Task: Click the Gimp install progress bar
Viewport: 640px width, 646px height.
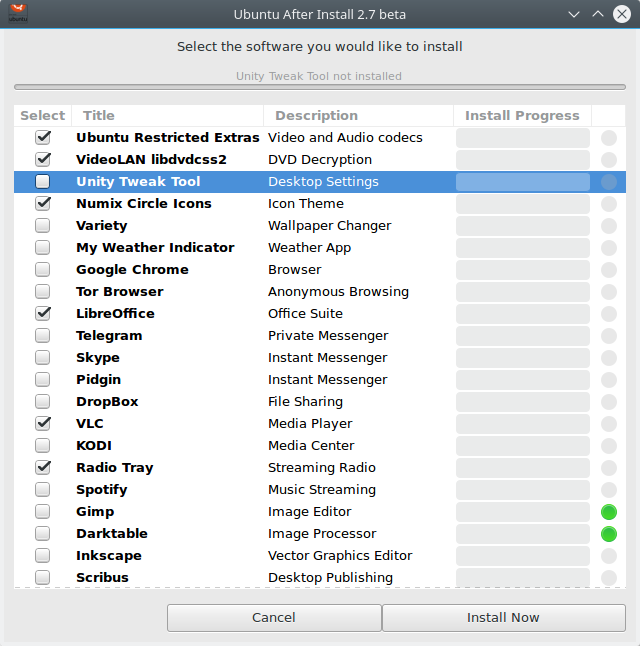Action: coord(523,512)
